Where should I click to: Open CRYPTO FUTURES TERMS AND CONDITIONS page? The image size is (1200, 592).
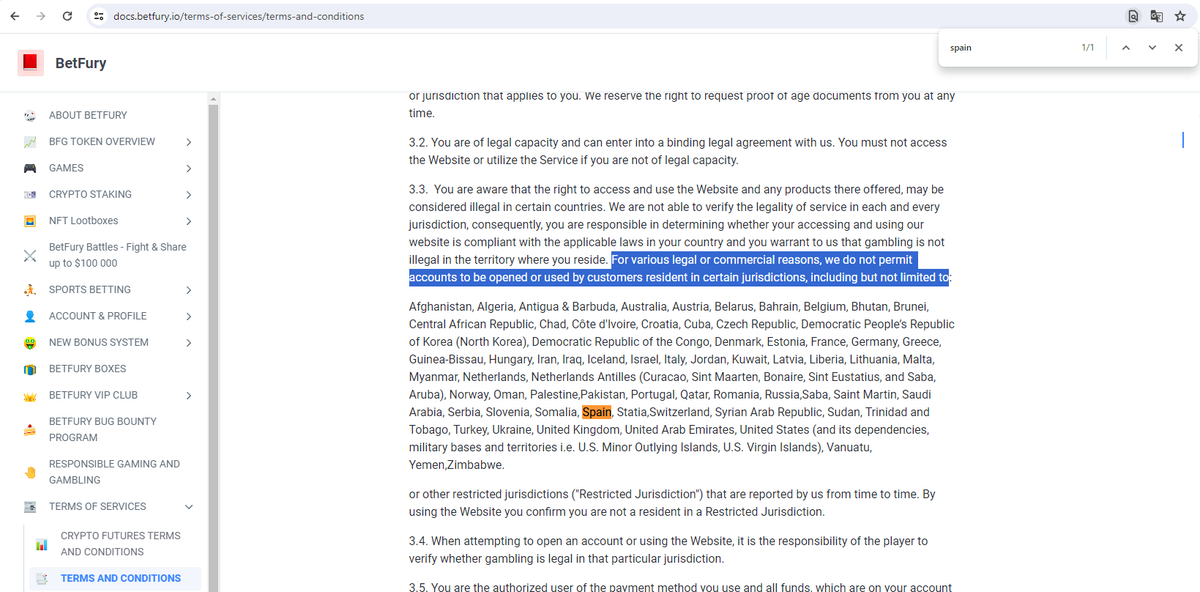120,544
